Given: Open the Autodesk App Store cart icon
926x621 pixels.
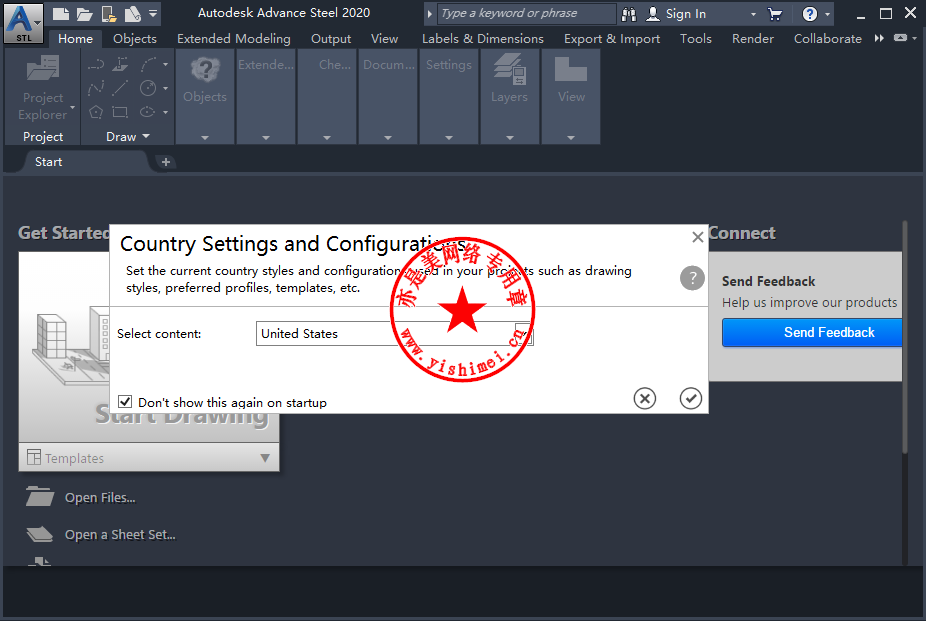Looking at the screenshot, I should point(775,14).
